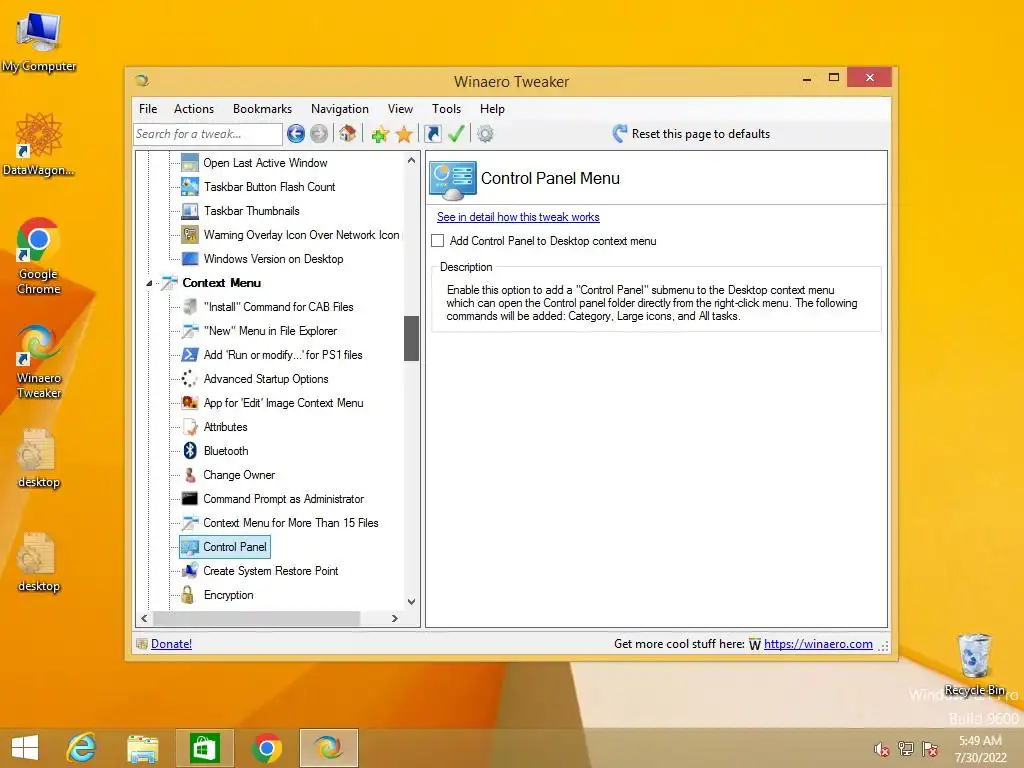The width and height of the screenshot is (1024, 768).
Task: Add bookmark with green plus star icon
Action: [380, 134]
